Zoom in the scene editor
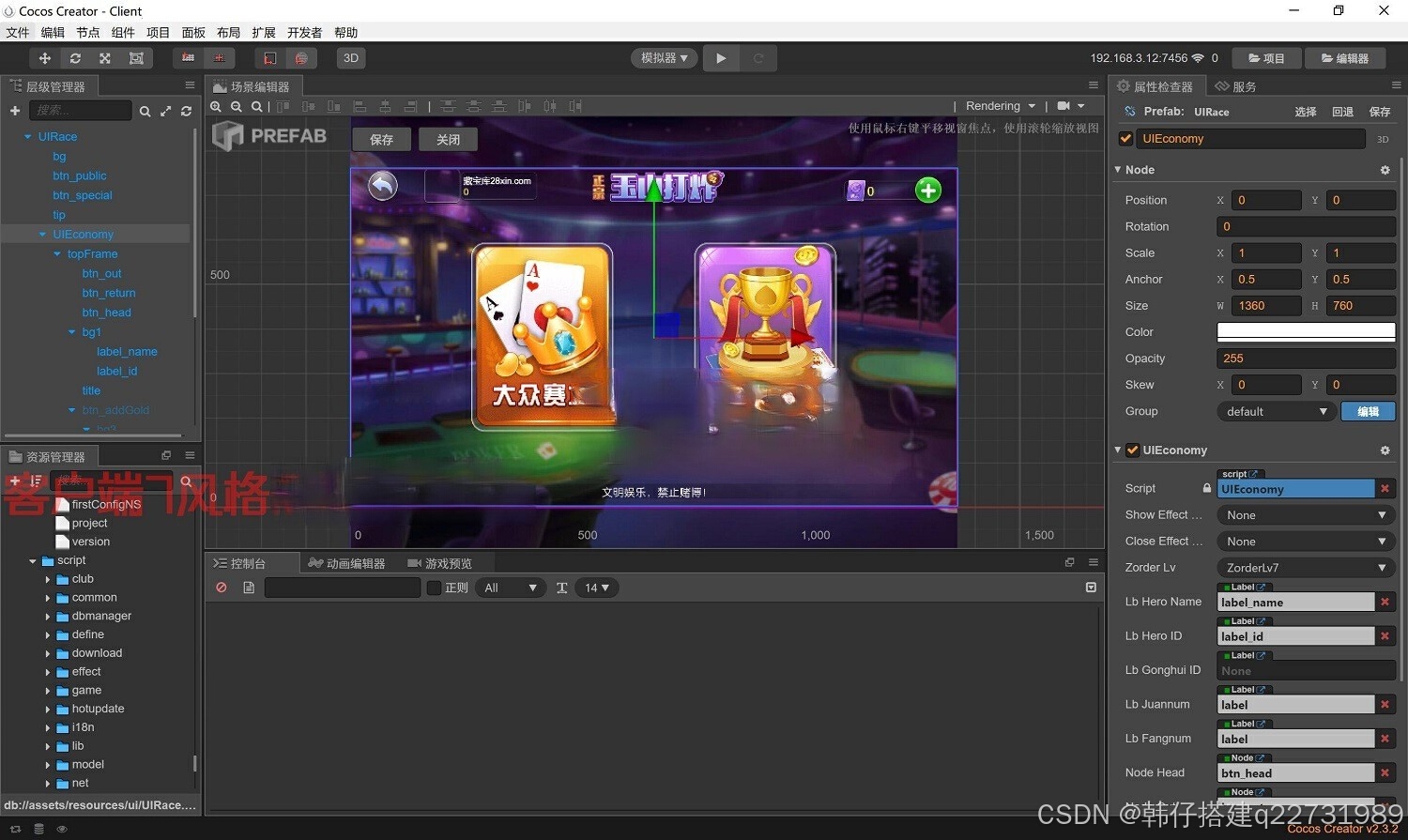1408x840 pixels. [216, 107]
